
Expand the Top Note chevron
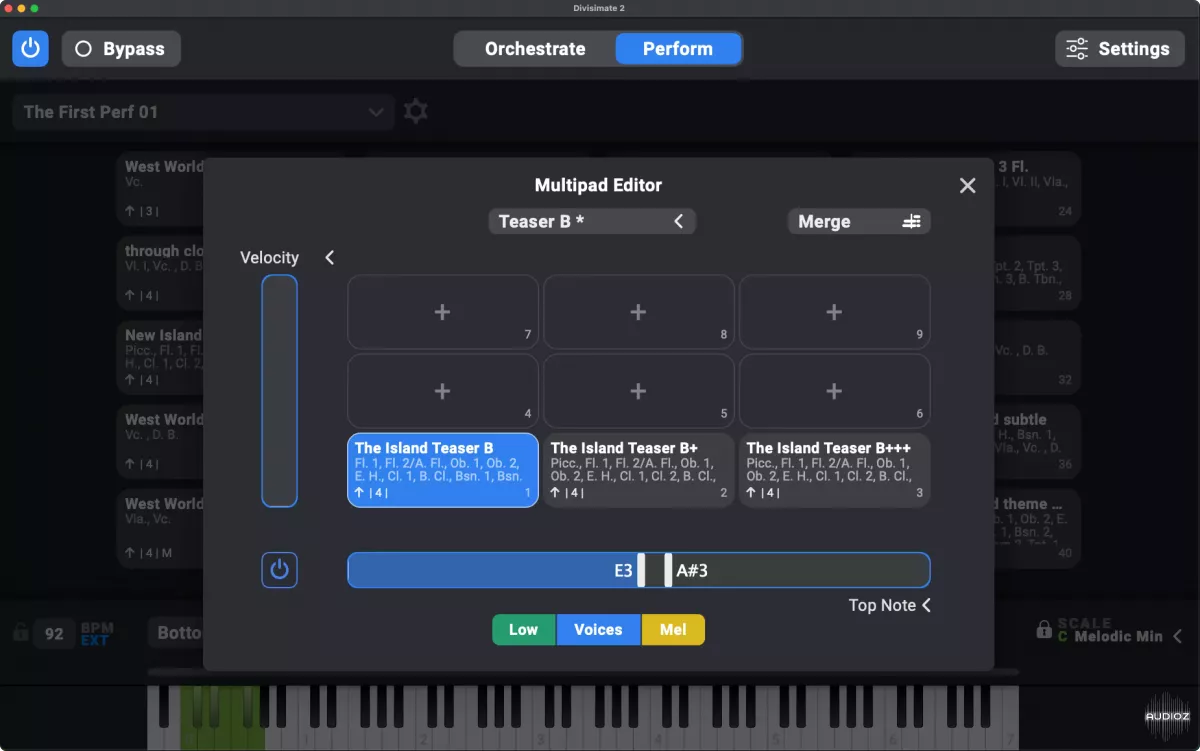(x=926, y=605)
